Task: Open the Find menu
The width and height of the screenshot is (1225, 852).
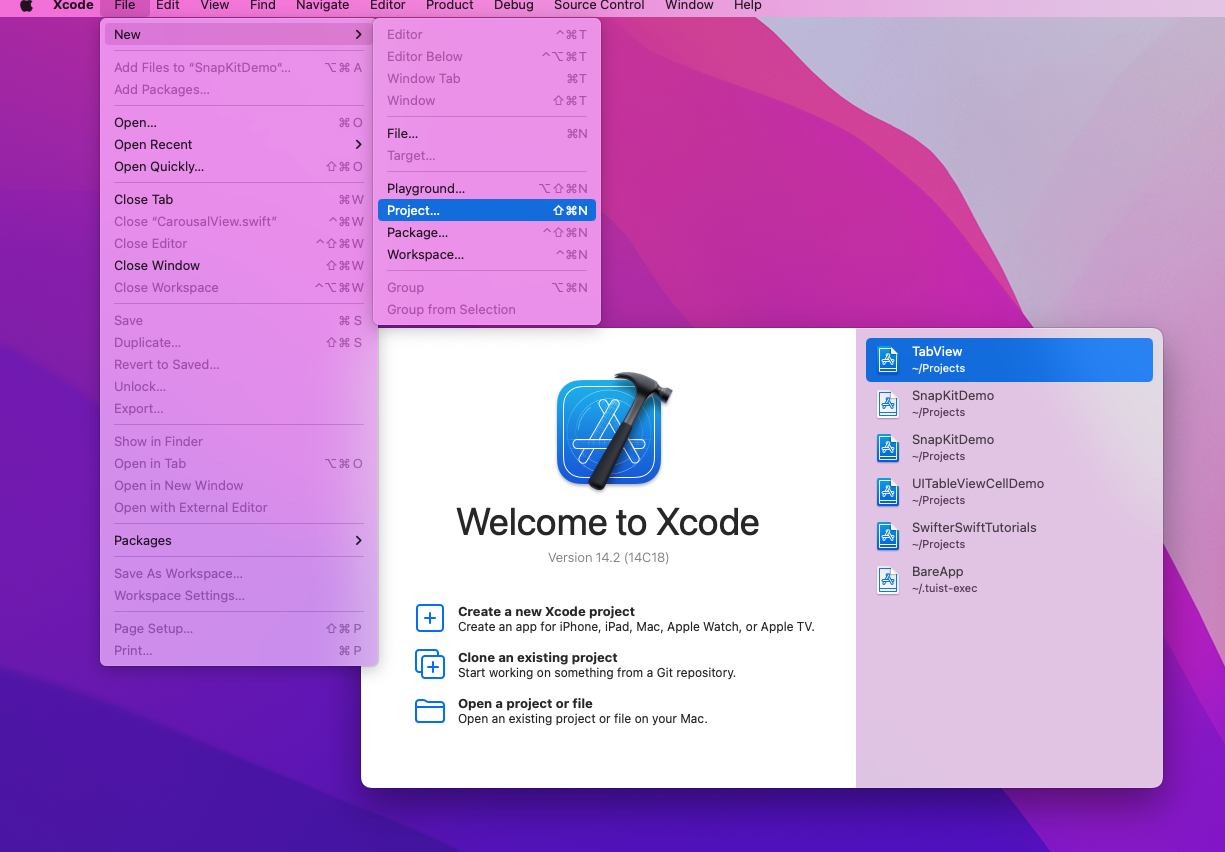Action: click(x=263, y=5)
